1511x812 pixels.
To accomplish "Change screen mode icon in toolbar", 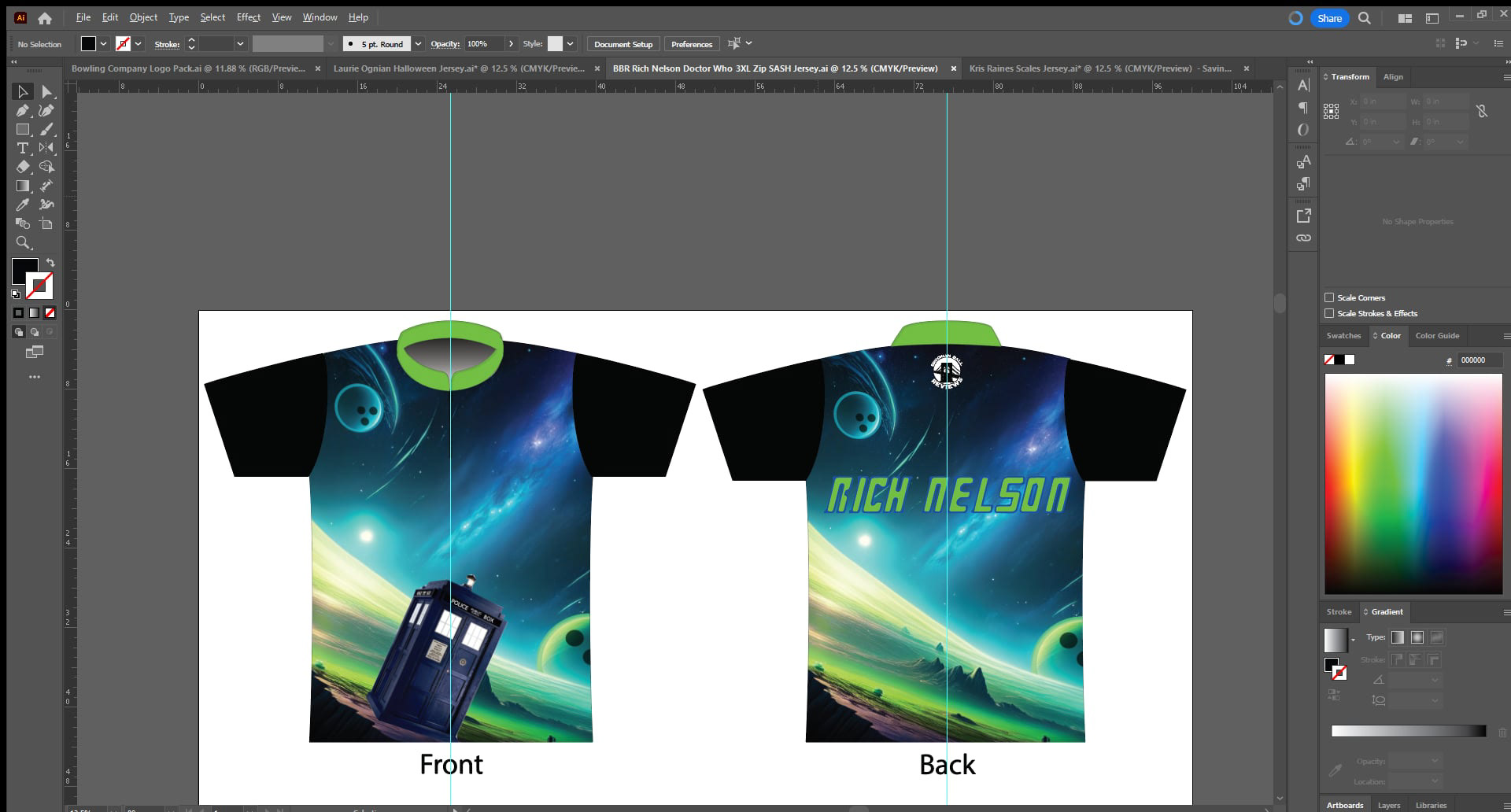I will (x=35, y=352).
